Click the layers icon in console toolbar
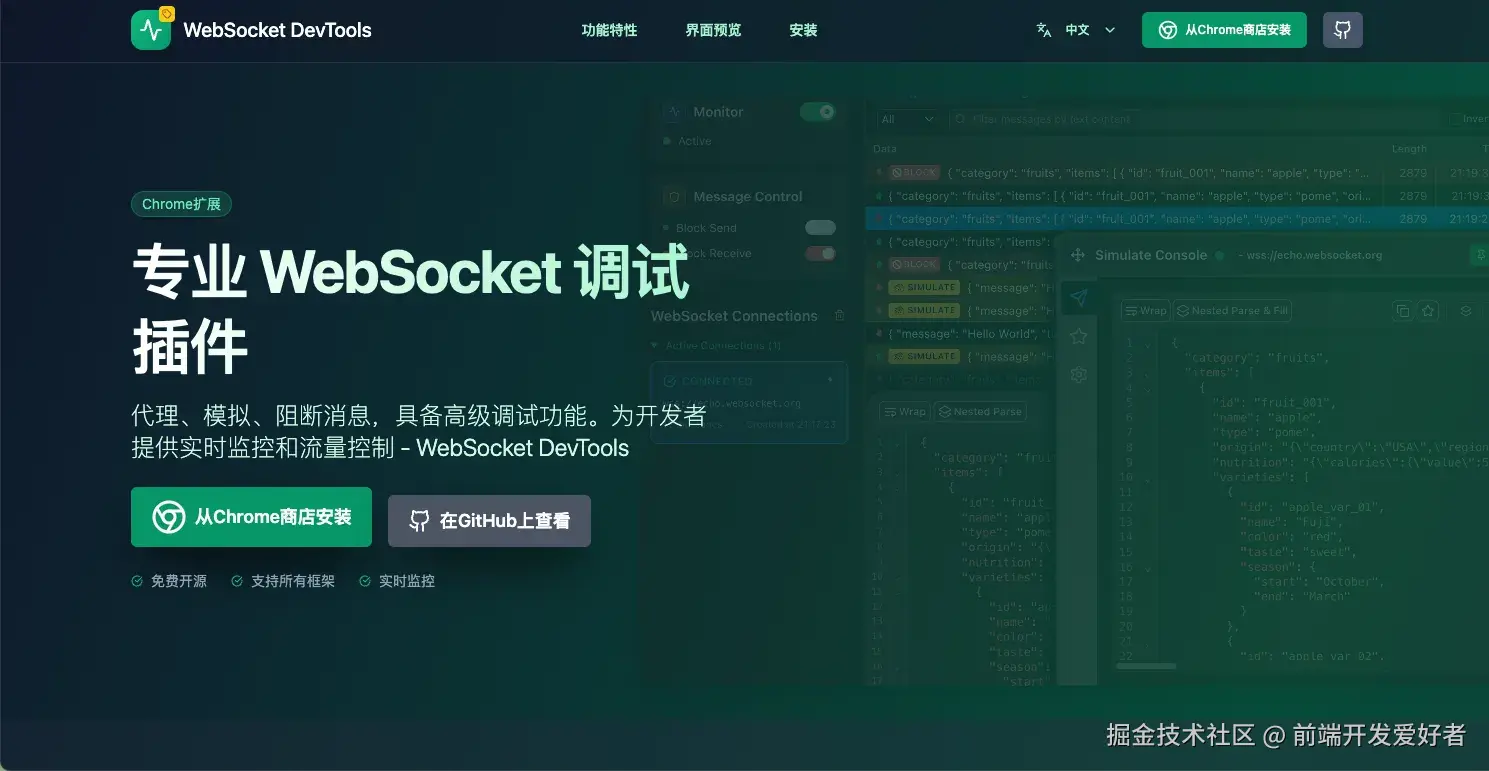The width and height of the screenshot is (1489, 771). click(1466, 311)
